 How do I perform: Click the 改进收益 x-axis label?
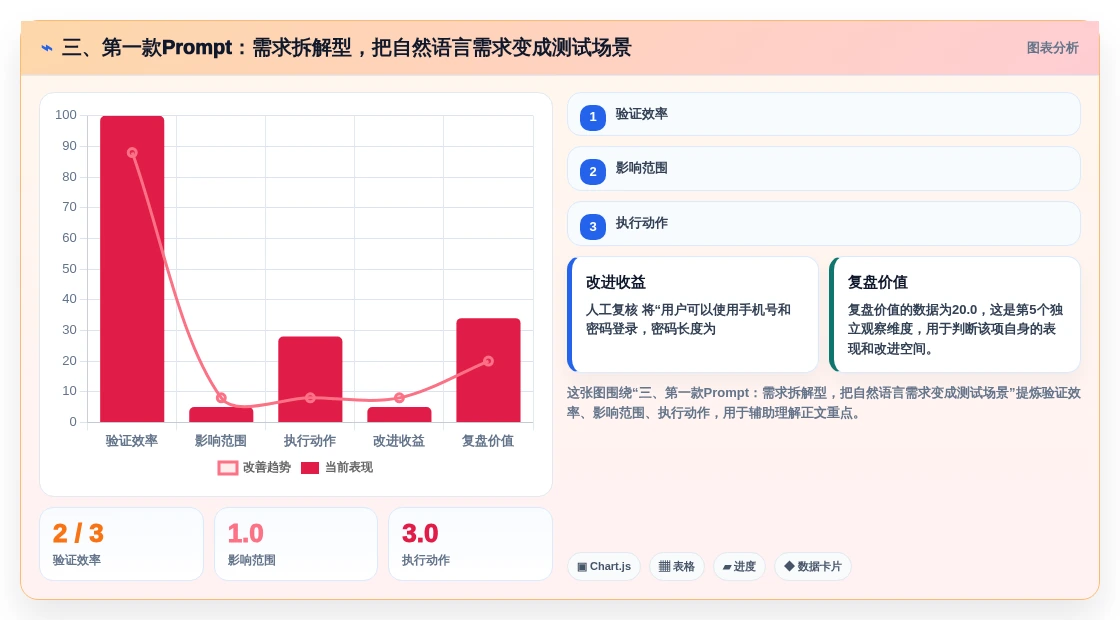click(x=399, y=441)
